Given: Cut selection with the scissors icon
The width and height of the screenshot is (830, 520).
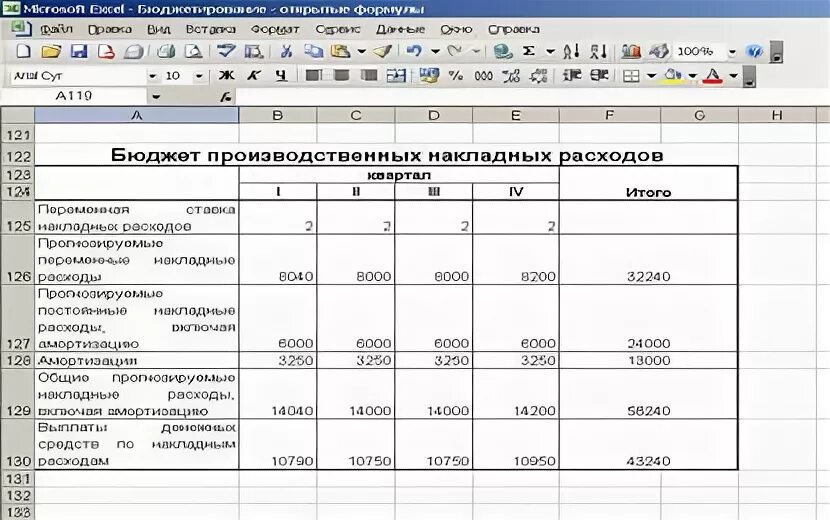Looking at the screenshot, I should [286, 51].
